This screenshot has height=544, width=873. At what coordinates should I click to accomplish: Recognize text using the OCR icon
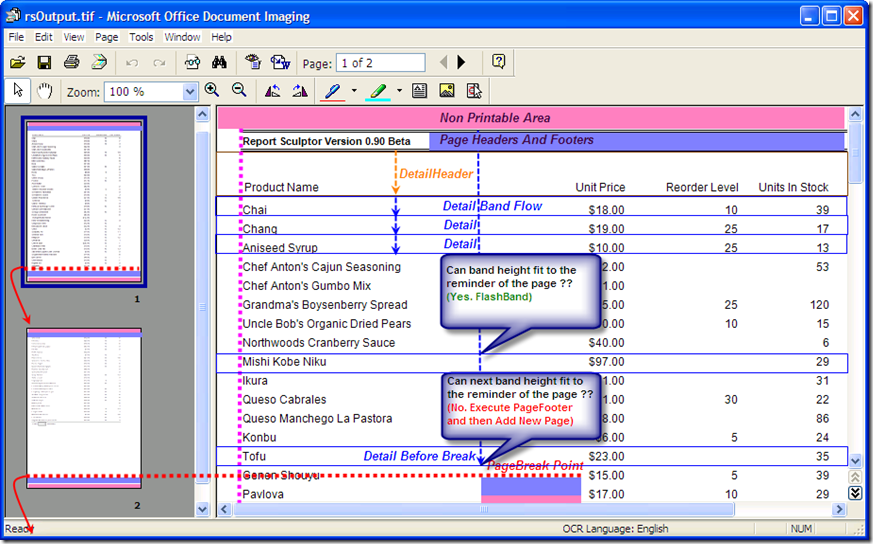click(193, 62)
